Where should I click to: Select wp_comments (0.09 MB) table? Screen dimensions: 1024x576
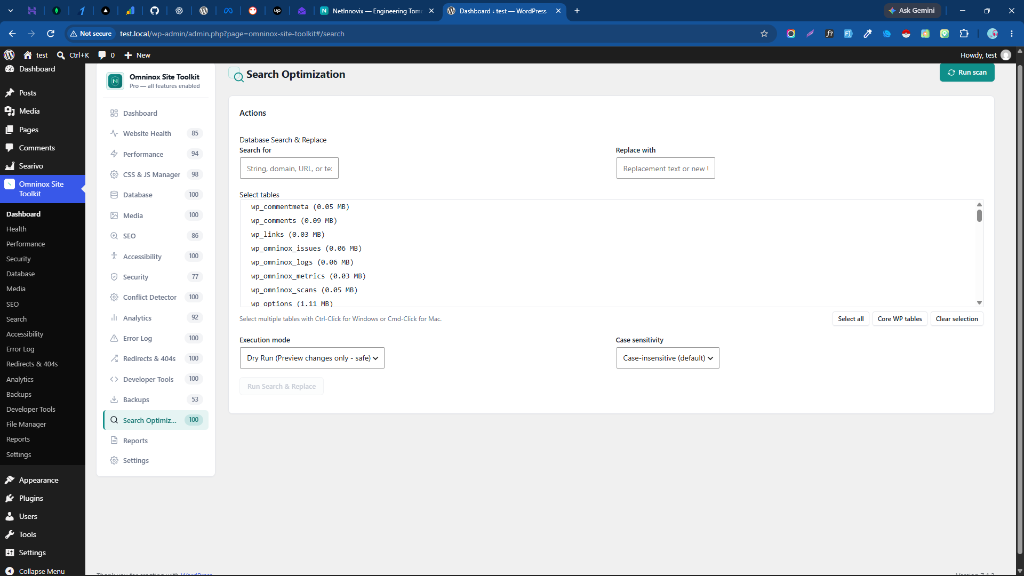pyautogui.click(x=294, y=221)
